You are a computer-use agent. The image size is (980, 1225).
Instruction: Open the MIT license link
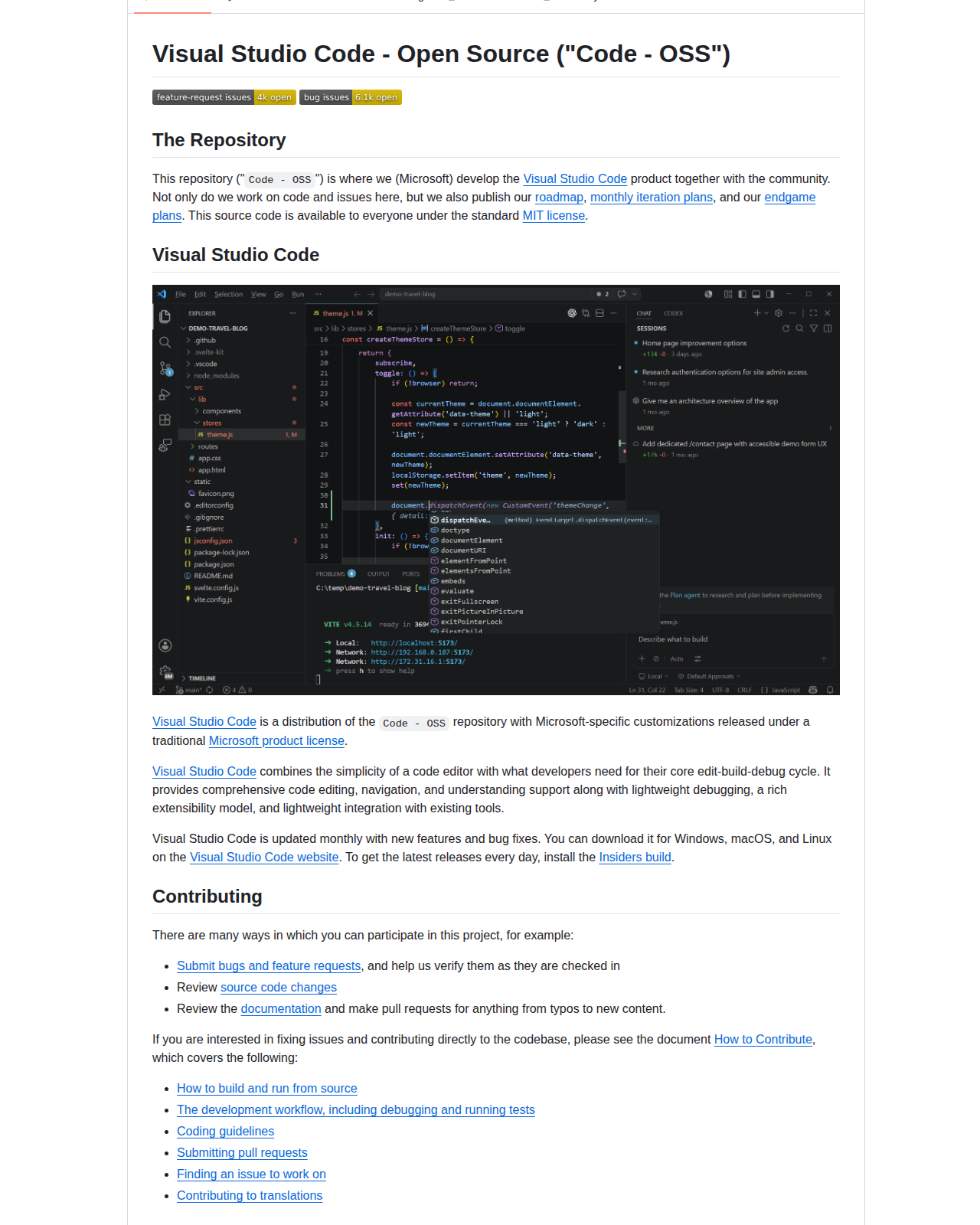pos(554,215)
